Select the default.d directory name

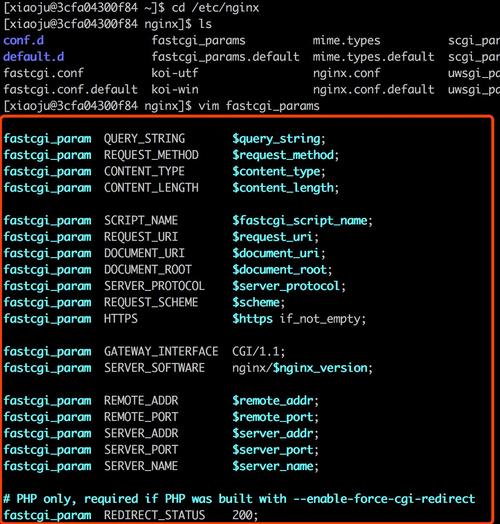coord(33,57)
